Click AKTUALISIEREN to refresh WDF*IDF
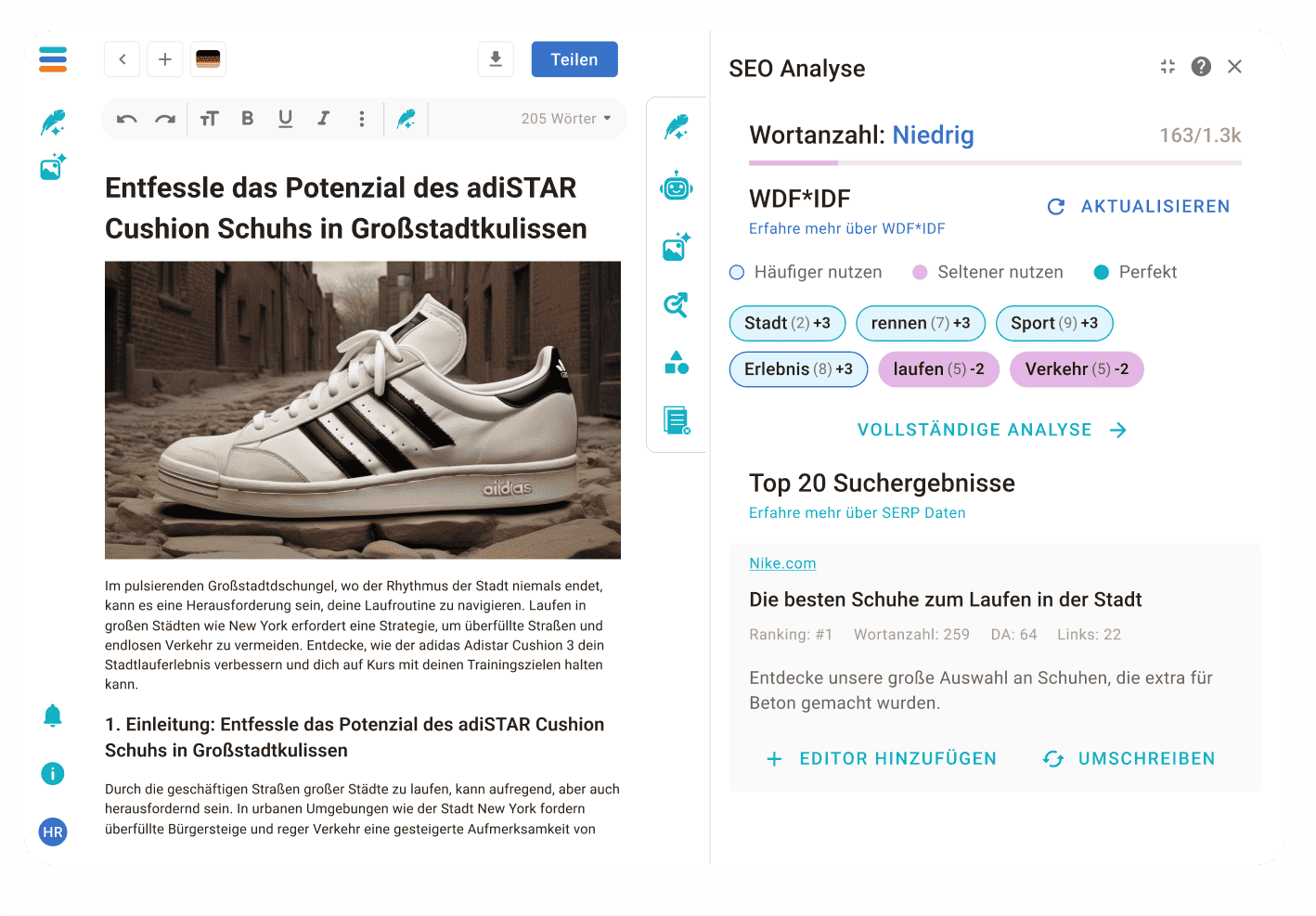1316x916 pixels. 1139,207
